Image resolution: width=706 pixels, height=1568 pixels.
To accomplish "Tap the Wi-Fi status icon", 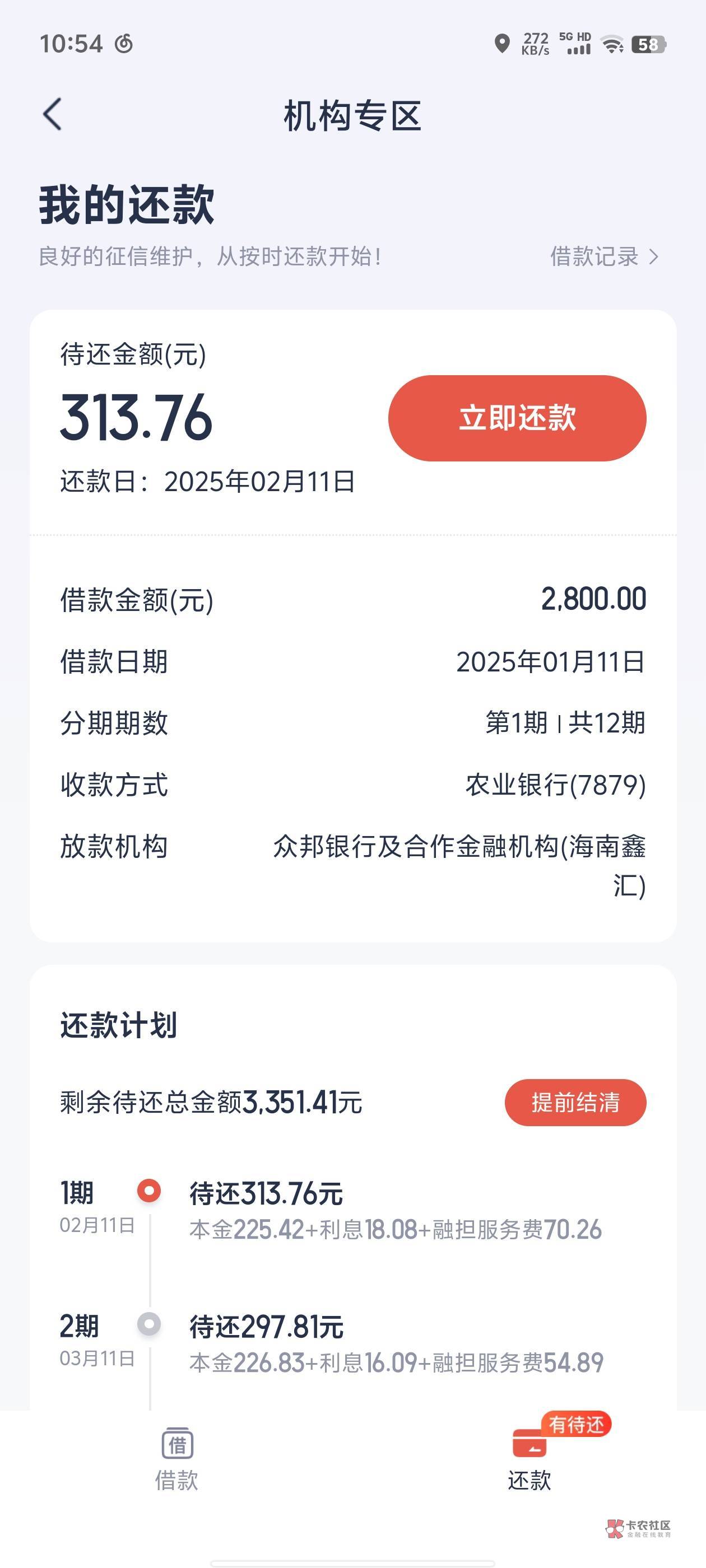I will (611, 44).
